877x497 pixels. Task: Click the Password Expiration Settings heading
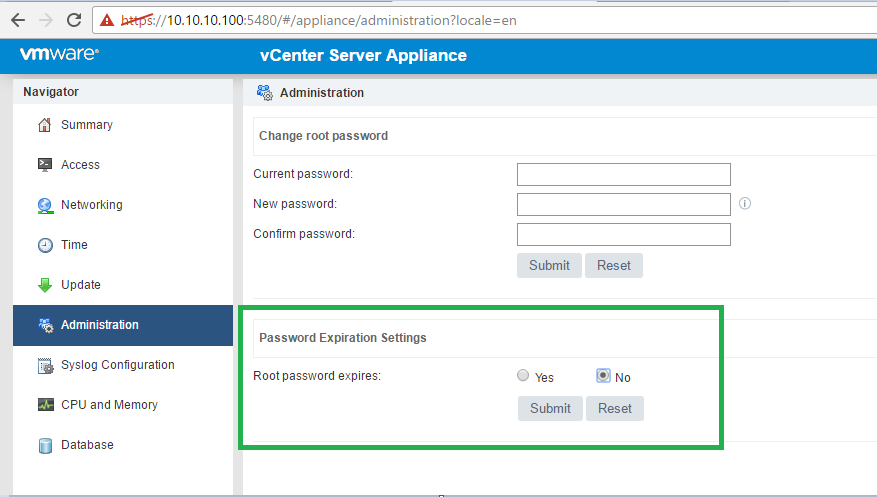click(342, 338)
